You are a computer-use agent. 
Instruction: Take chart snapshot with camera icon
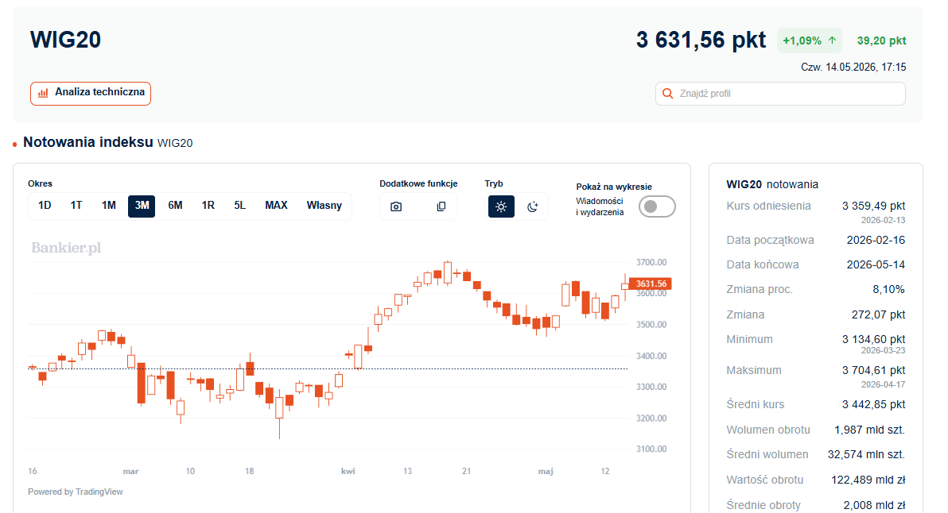click(x=396, y=207)
